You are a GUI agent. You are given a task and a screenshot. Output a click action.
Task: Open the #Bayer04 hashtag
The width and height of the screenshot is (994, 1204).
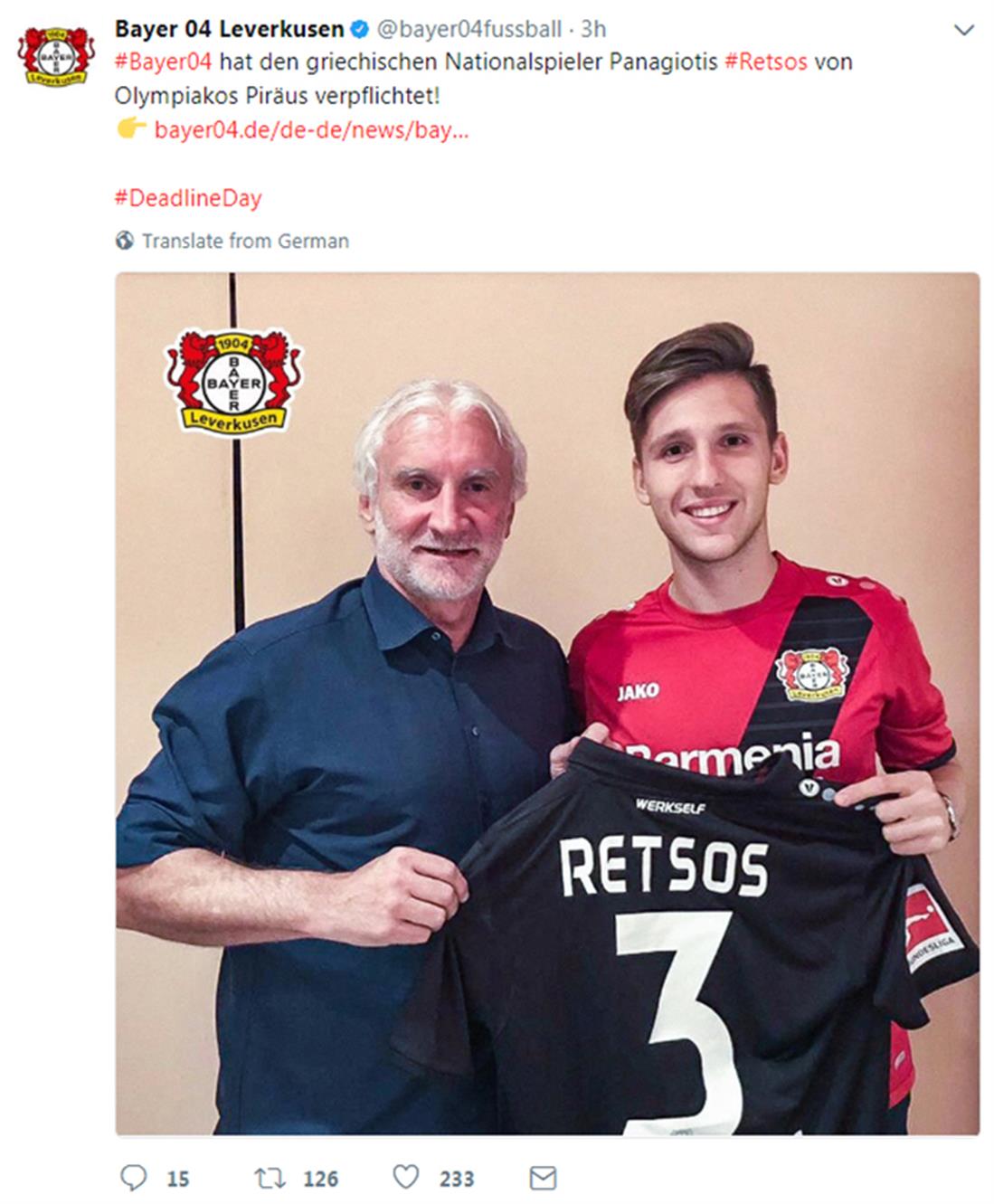(163, 62)
